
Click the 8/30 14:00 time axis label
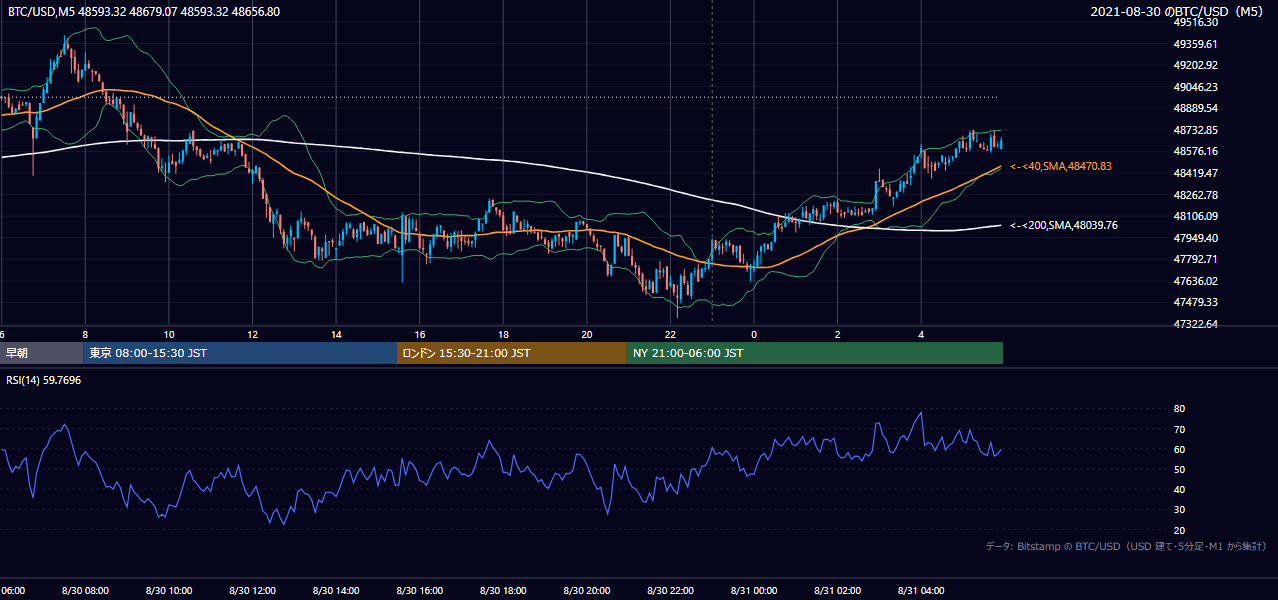pos(335,591)
